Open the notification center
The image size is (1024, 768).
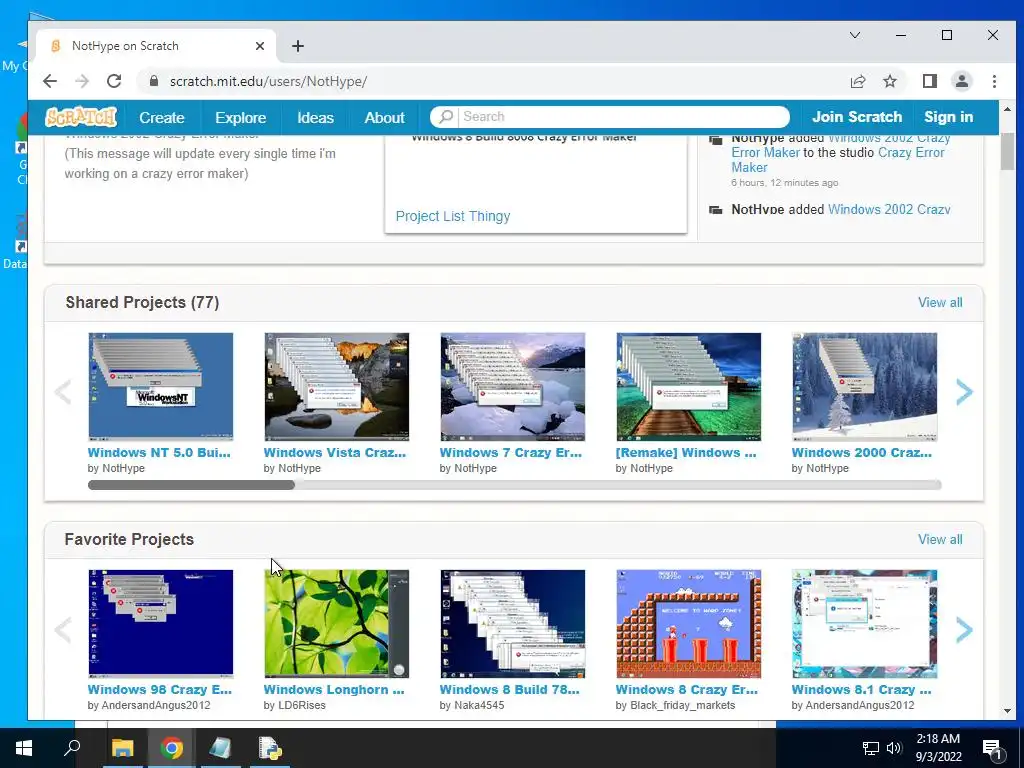(992, 748)
